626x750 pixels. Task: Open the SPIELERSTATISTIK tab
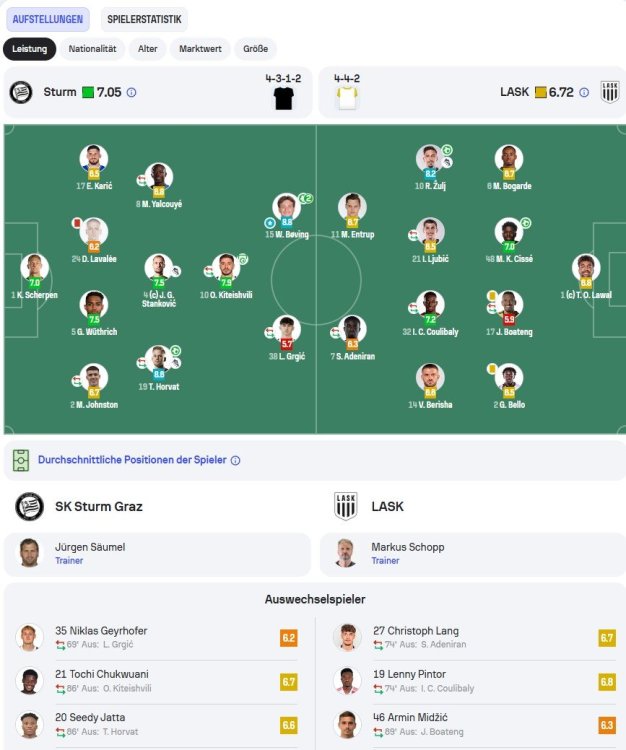tap(145, 19)
